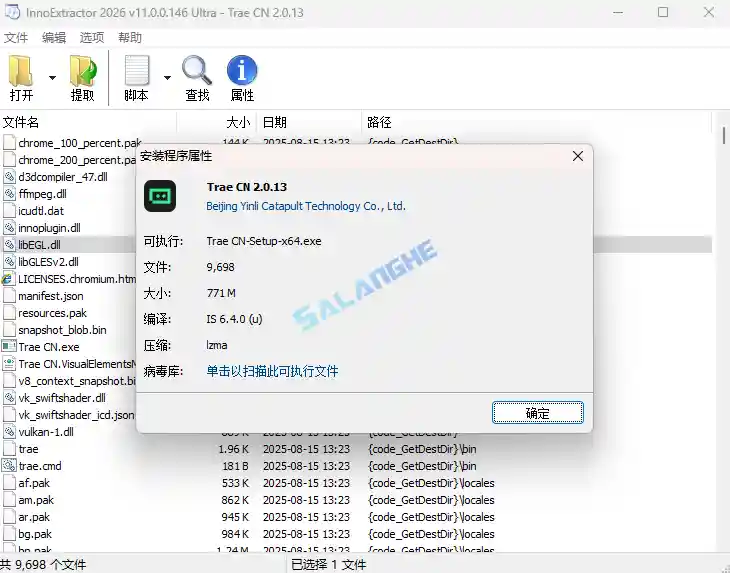The image size is (730, 573).
Task: Click the Beijing Yinli Catapult Technology link
Action: click(306, 206)
